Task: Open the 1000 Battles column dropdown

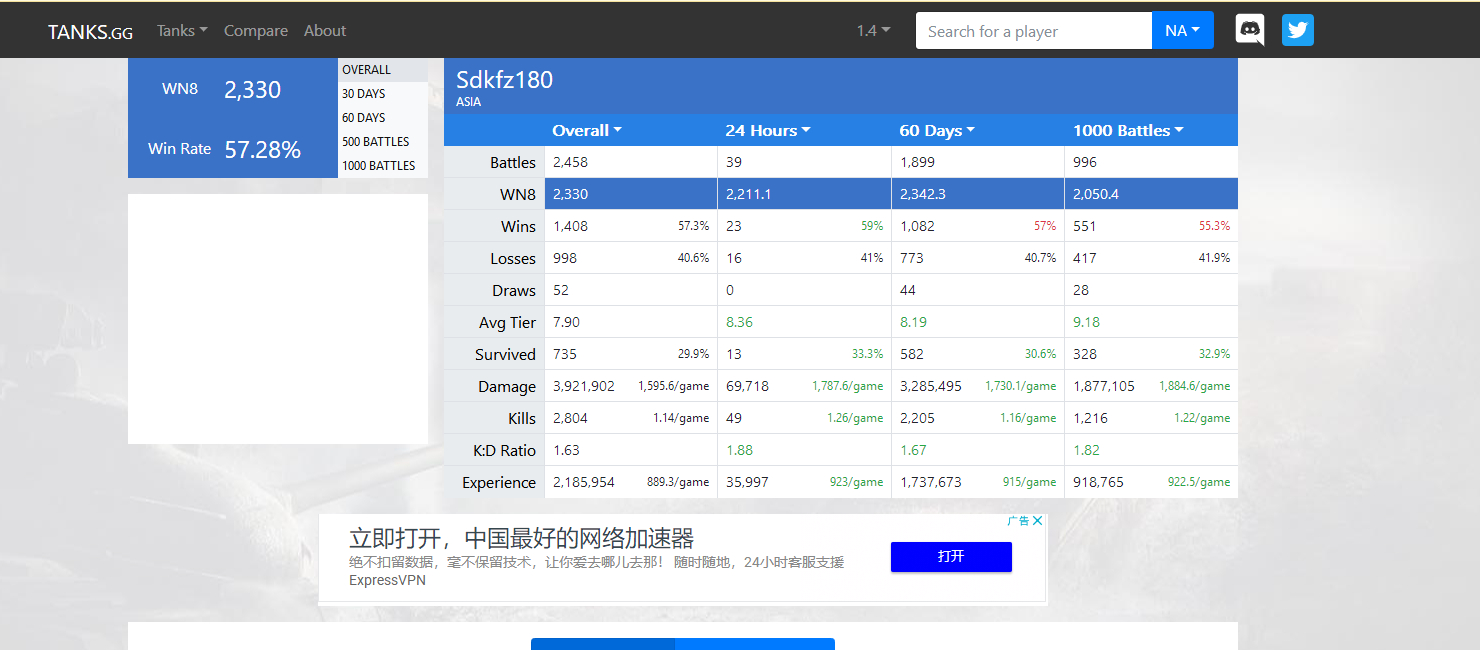Action: (x=1128, y=131)
